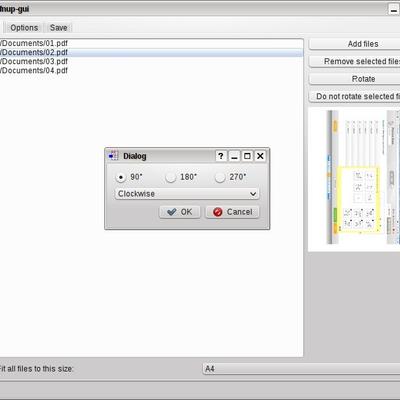
Task: Close the rotation Dialog with X
Action: click(x=260, y=156)
